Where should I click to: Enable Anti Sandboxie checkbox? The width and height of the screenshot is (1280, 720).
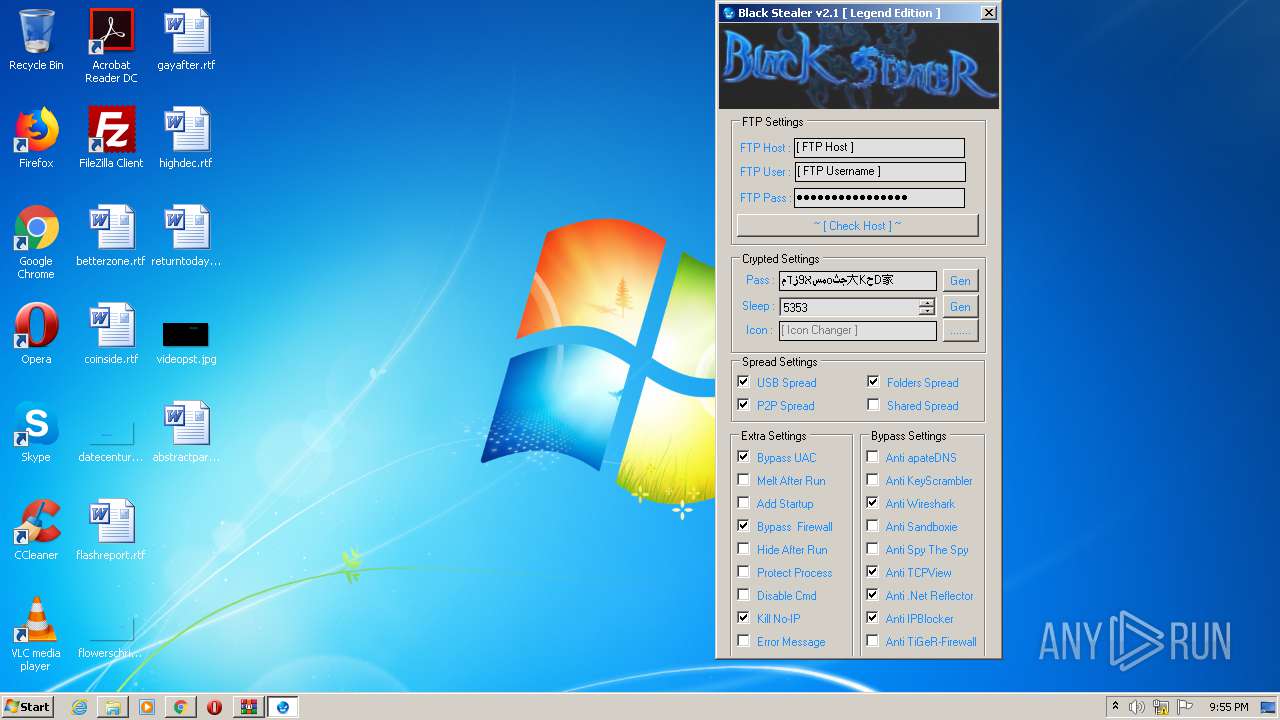pos(873,526)
